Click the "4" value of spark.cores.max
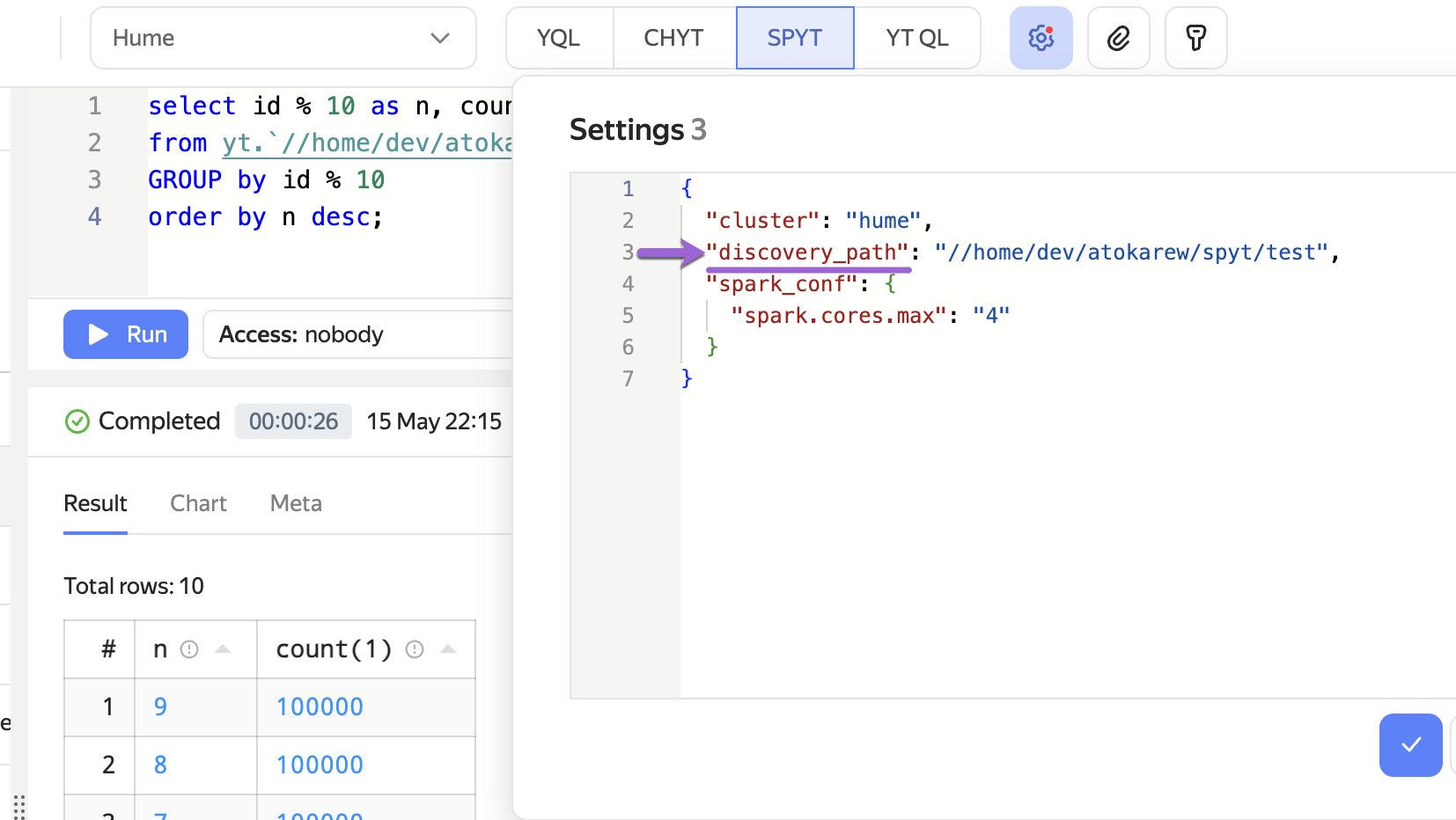1456x820 pixels. [x=991, y=316]
